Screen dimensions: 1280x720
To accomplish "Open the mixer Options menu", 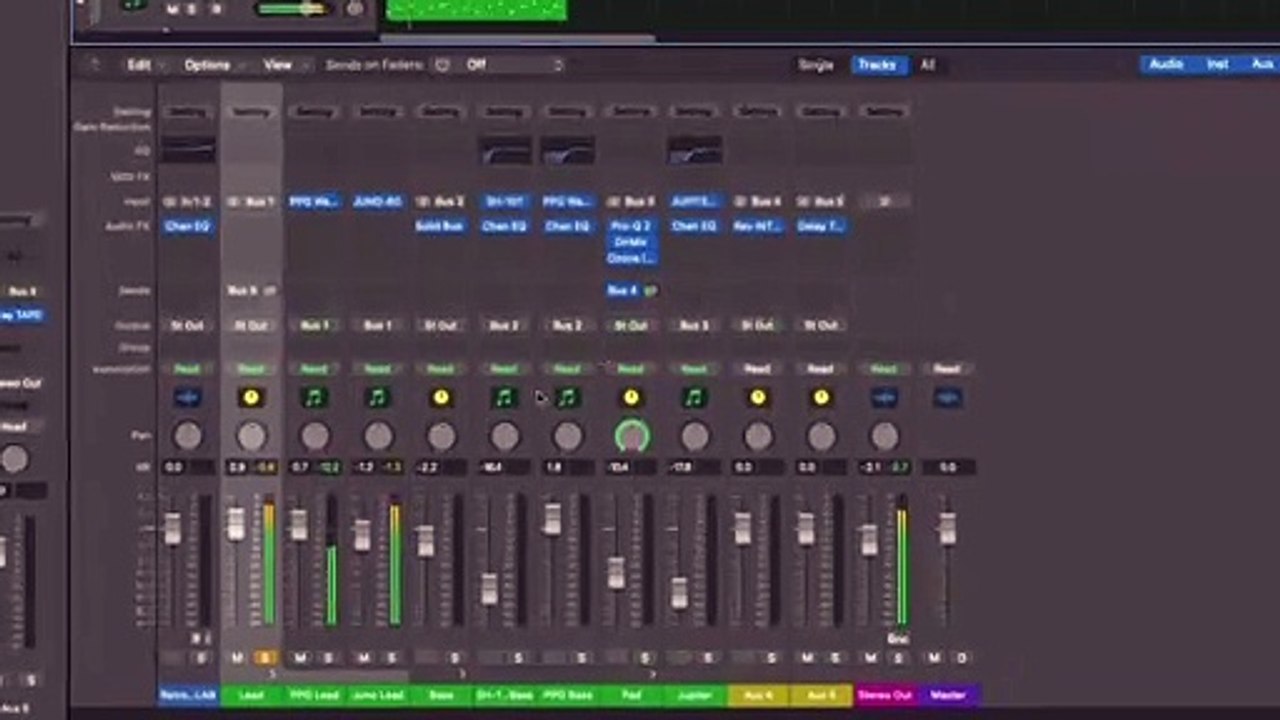I will pyautogui.click(x=207, y=65).
